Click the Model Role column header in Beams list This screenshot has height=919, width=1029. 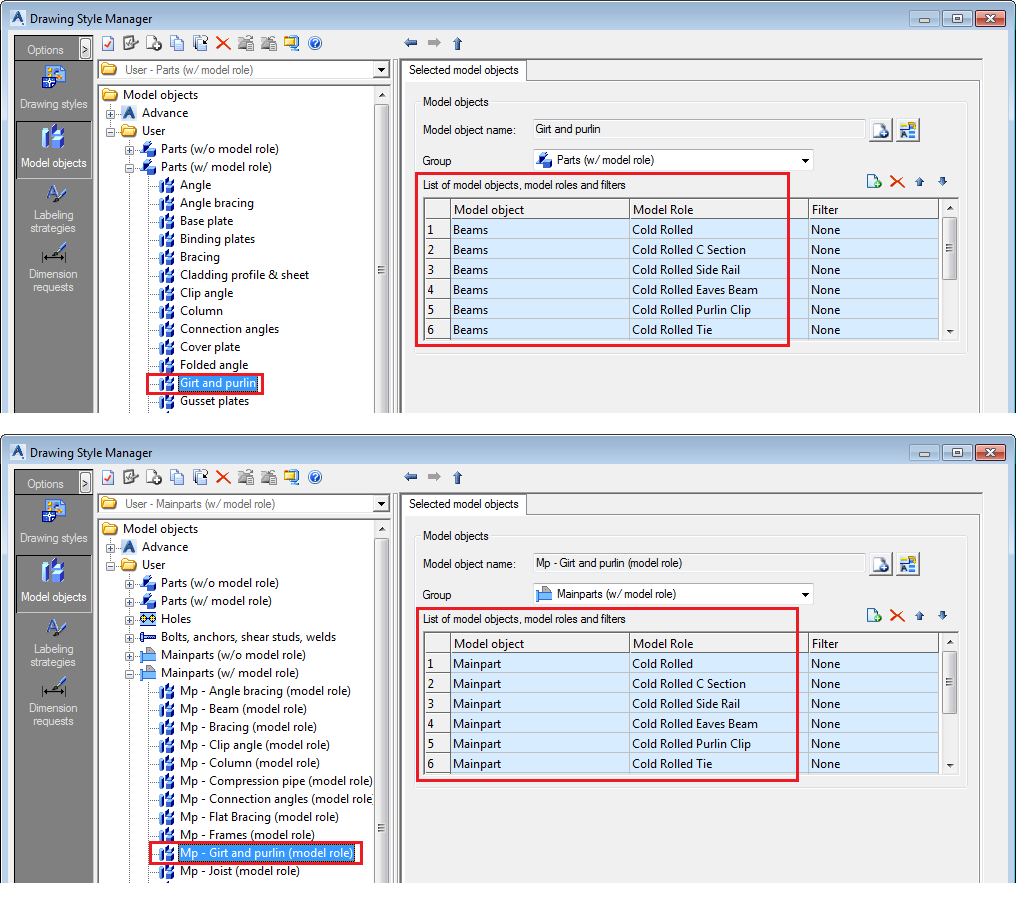(x=719, y=209)
